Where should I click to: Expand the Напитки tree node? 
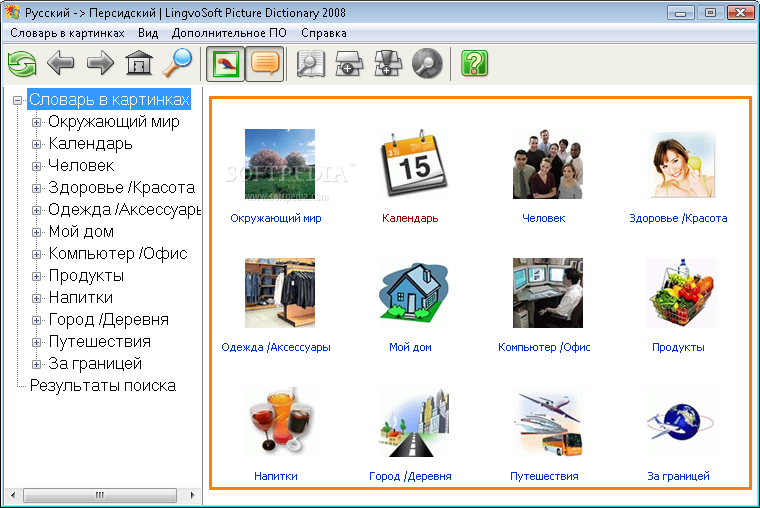tap(36, 298)
